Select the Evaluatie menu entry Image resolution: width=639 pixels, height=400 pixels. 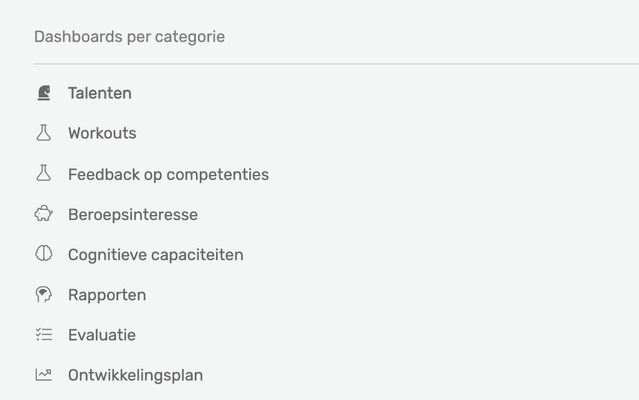coord(102,335)
